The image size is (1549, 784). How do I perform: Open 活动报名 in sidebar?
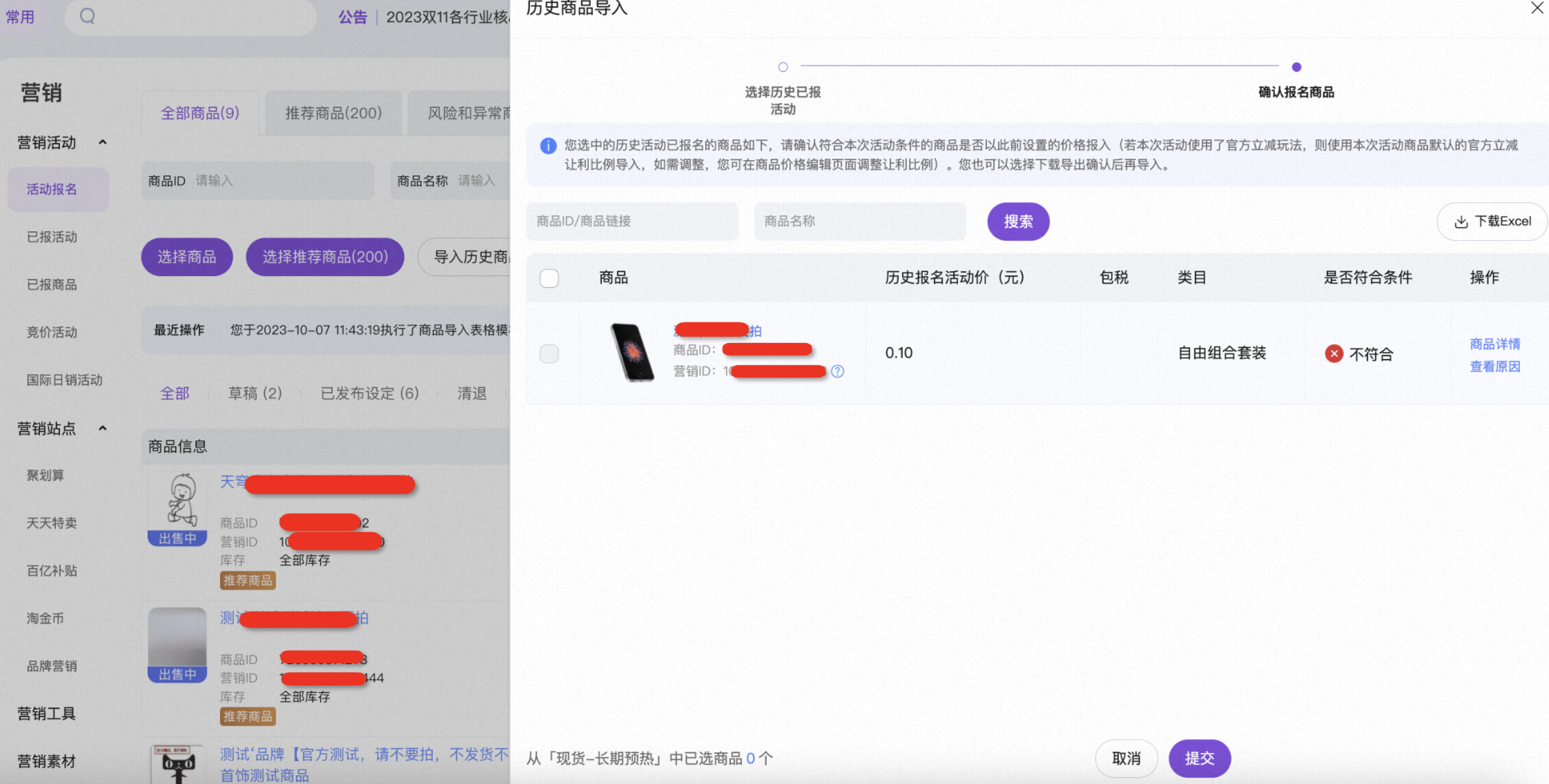59,189
